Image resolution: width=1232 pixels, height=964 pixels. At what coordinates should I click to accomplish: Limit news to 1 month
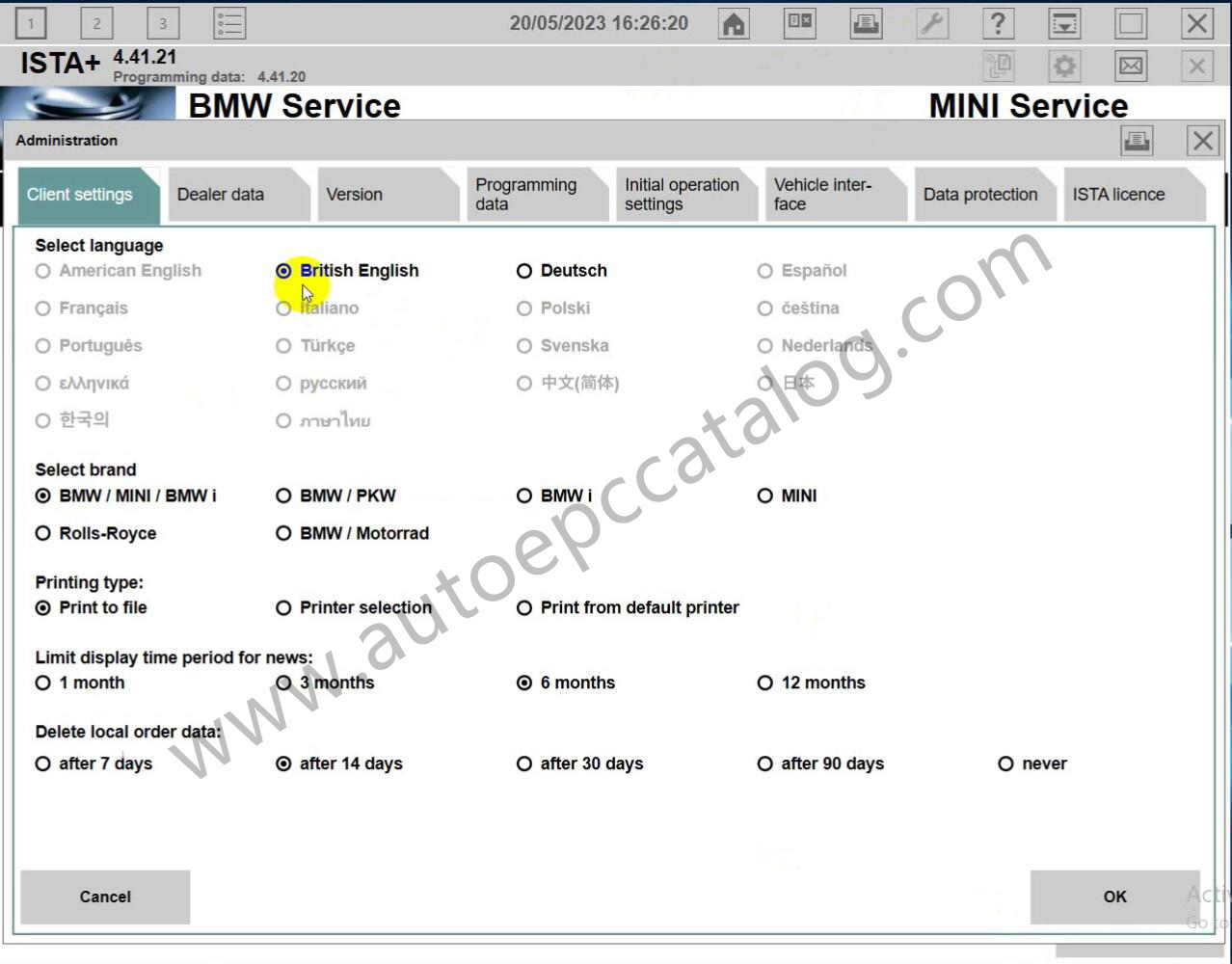pyautogui.click(x=80, y=683)
